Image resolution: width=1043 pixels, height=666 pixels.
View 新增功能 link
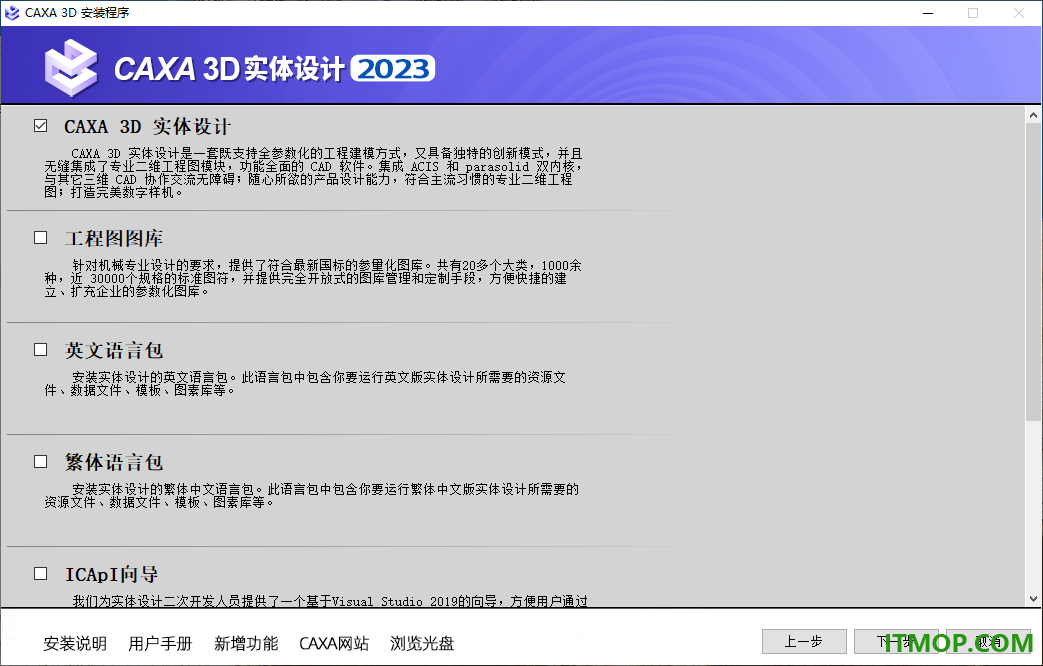(x=246, y=643)
